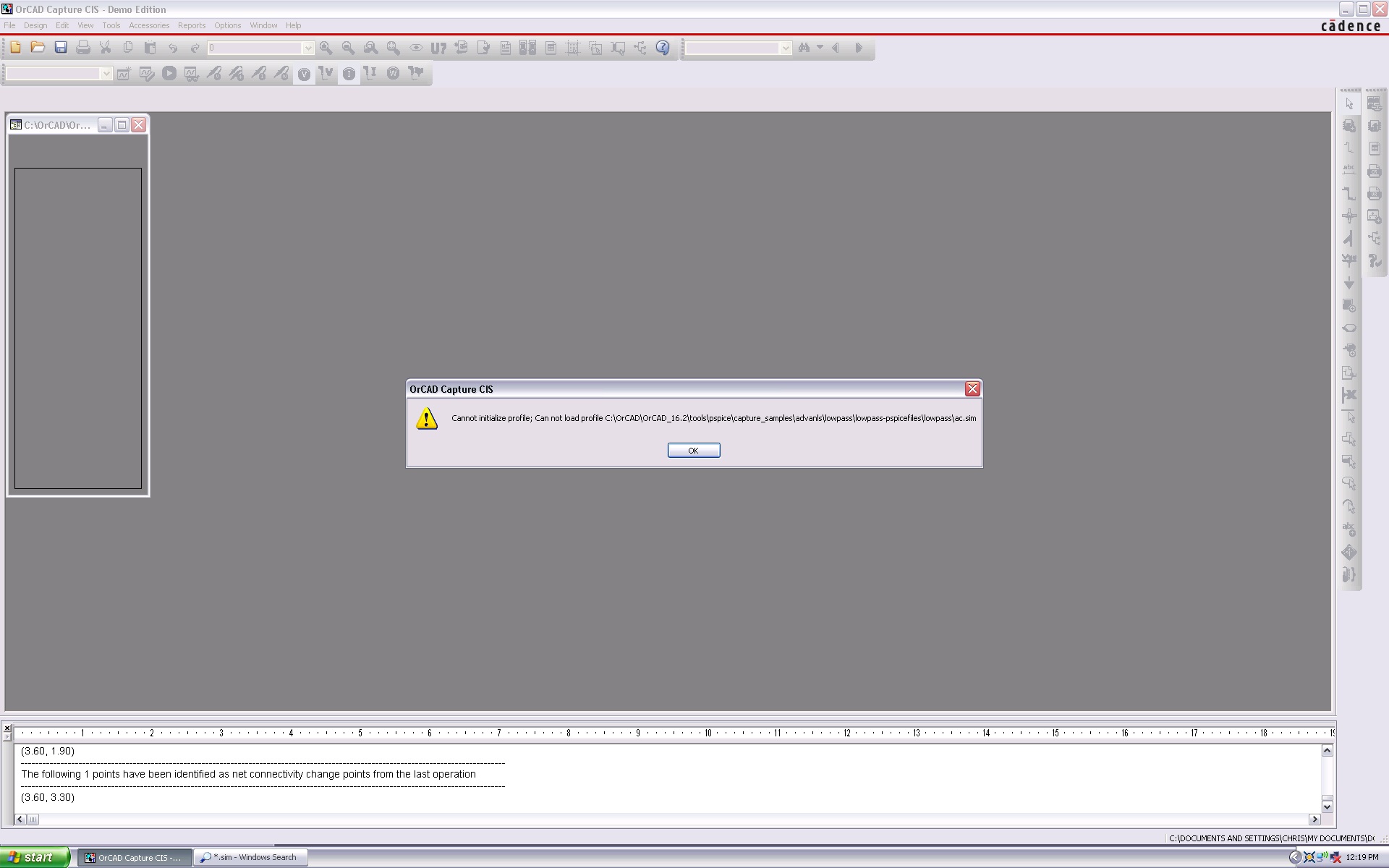Toggle voltage bias display V icon
1389x868 pixels.
(304, 74)
